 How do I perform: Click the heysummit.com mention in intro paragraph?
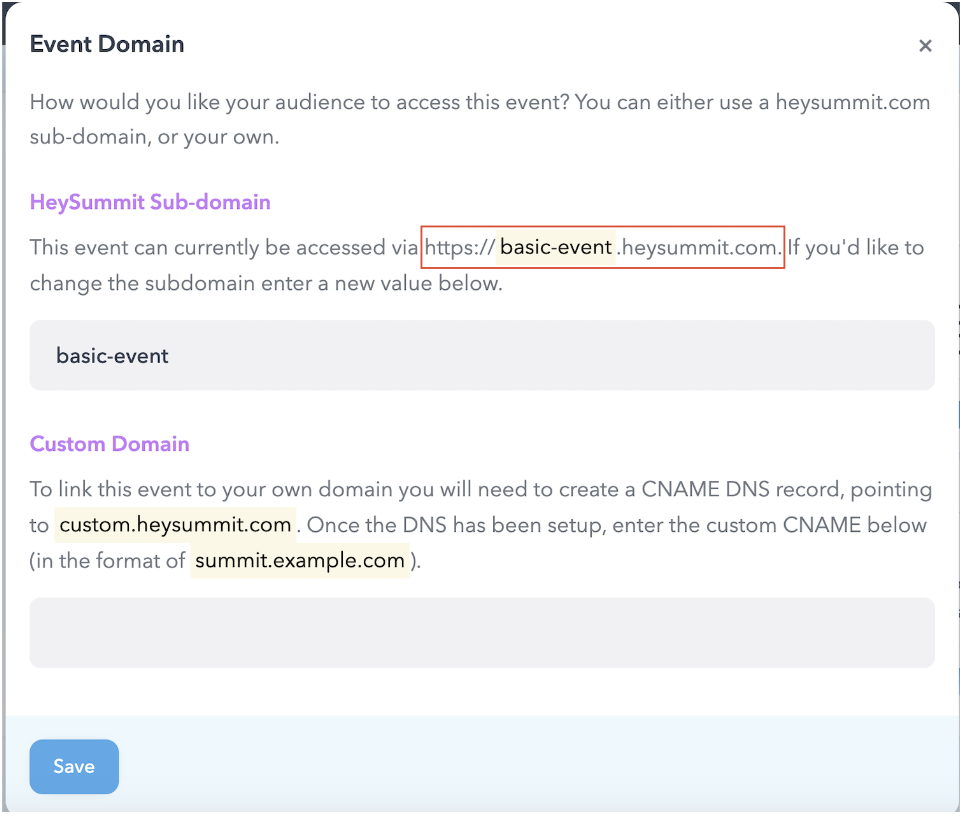853,102
